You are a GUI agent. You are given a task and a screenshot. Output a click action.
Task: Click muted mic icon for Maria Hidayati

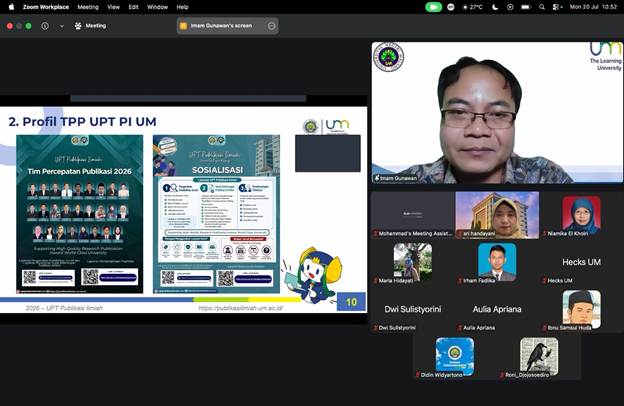coord(375,281)
